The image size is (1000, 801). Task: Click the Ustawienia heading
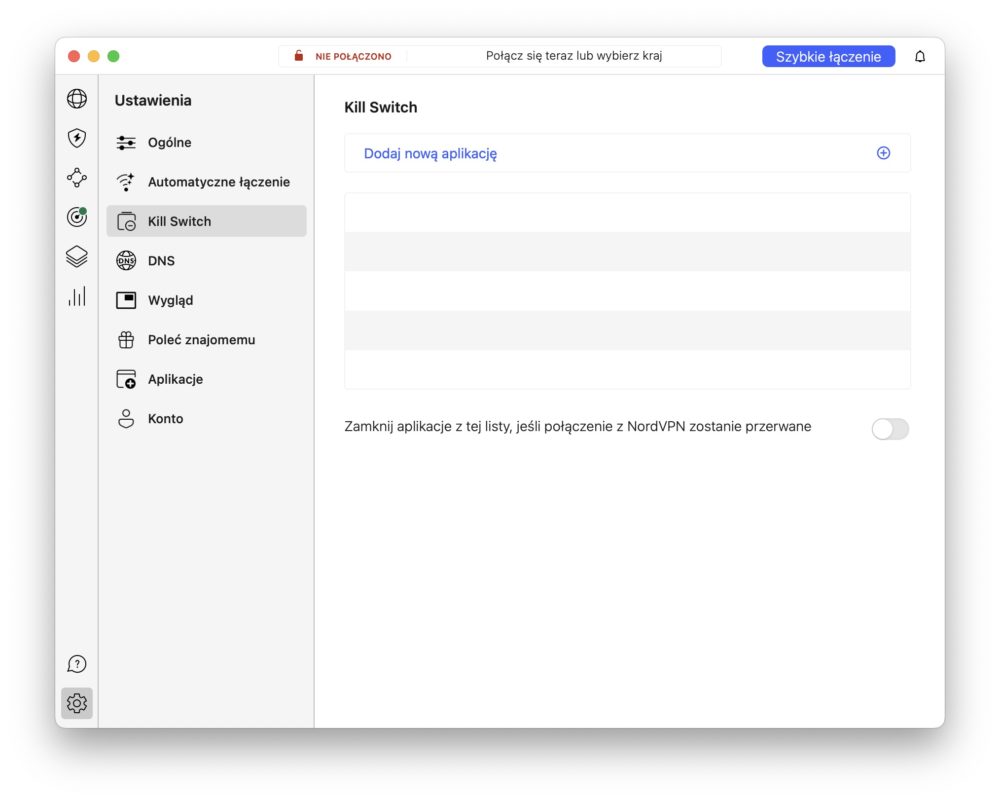click(x=153, y=100)
